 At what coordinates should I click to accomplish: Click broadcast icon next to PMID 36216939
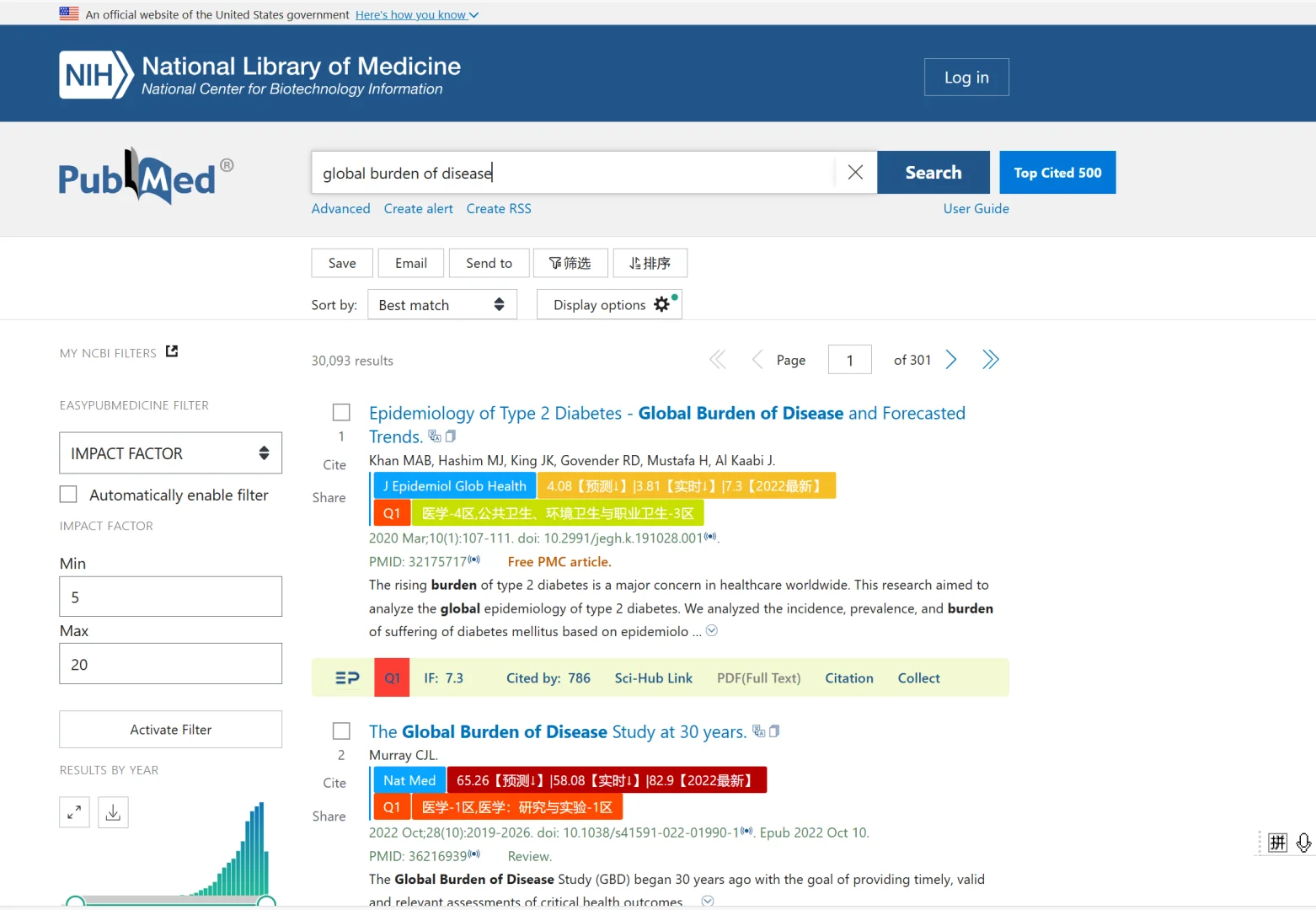click(473, 854)
